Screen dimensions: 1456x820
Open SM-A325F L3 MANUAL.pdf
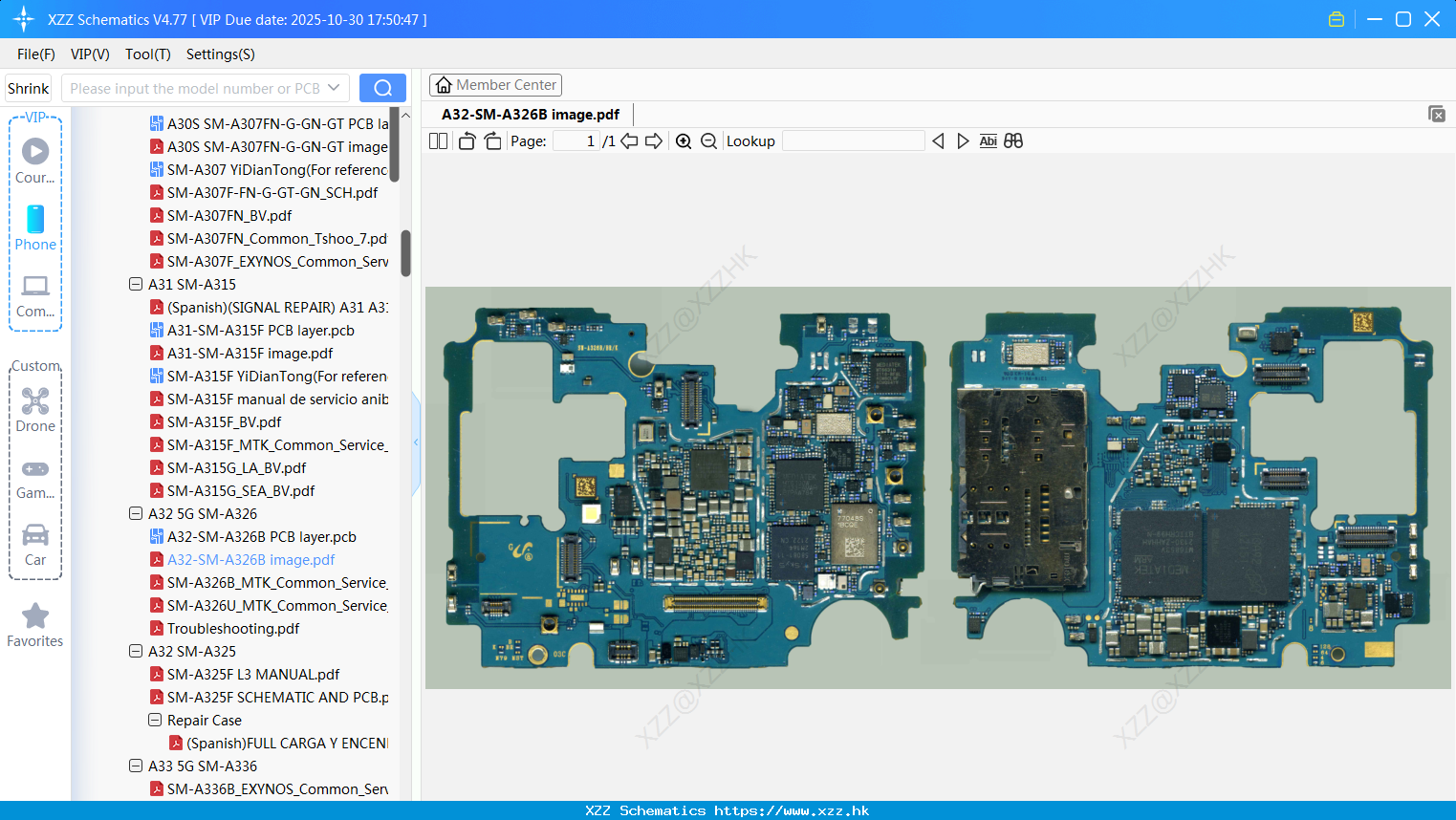253,674
